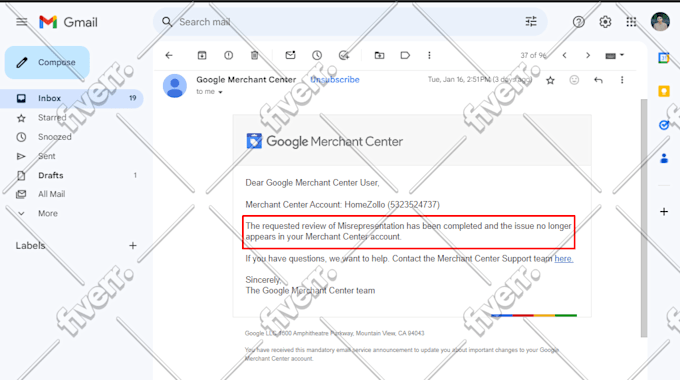
Task: Open the Starred folder
Action: pos(72,118)
